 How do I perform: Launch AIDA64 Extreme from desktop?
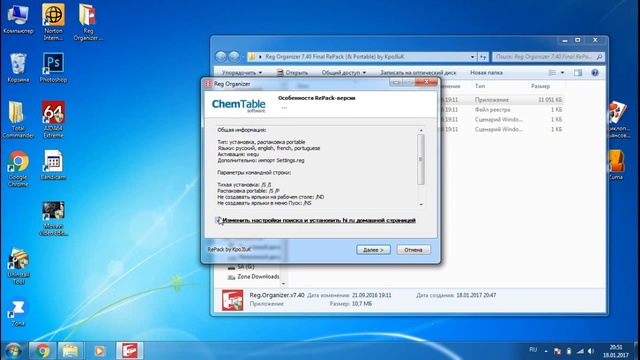point(53,120)
